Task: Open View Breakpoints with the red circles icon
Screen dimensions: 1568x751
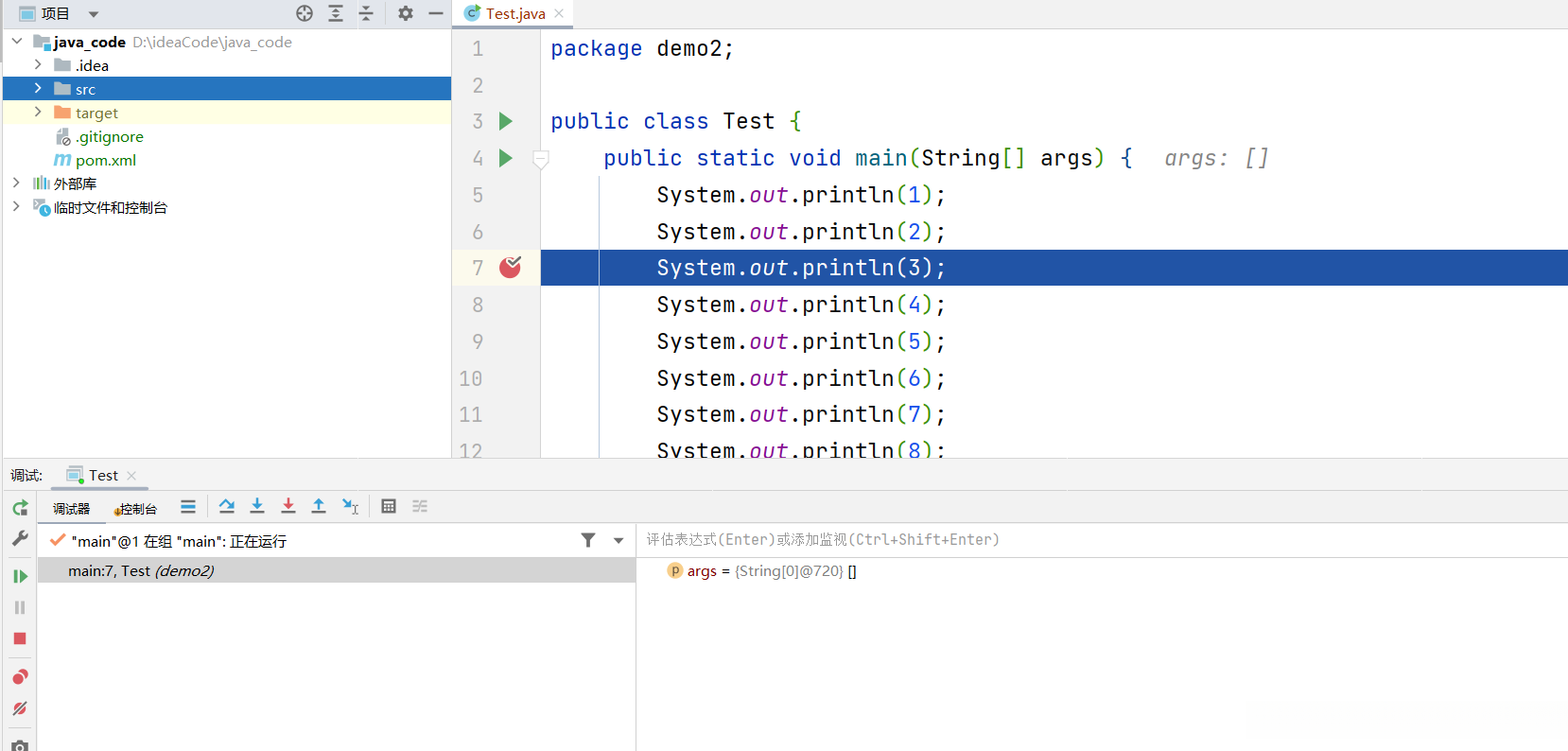Action: (20, 677)
